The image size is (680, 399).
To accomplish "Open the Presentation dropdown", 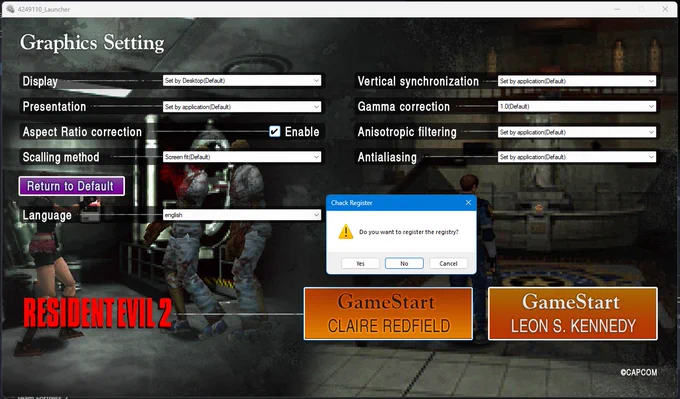I will (242, 107).
